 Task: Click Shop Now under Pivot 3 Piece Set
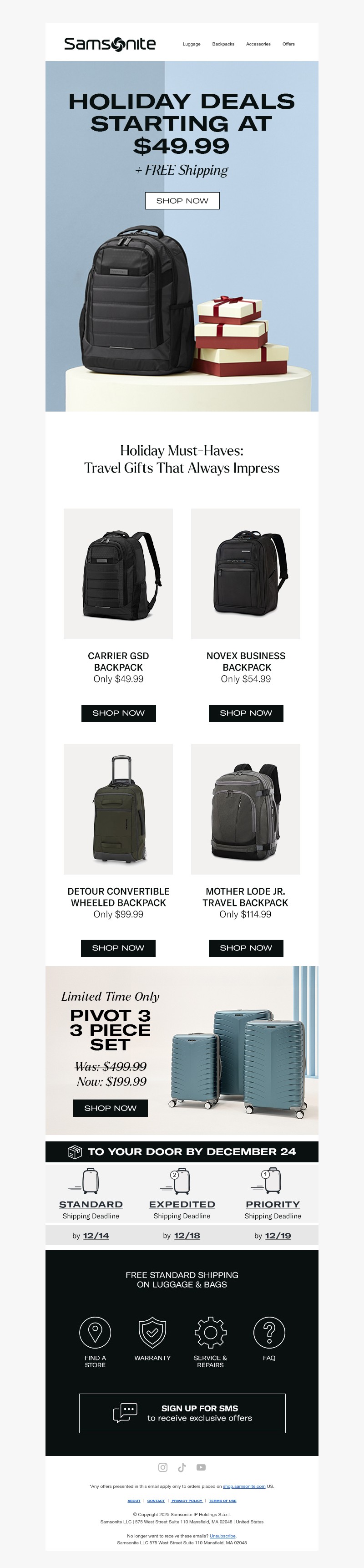coord(110,1108)
